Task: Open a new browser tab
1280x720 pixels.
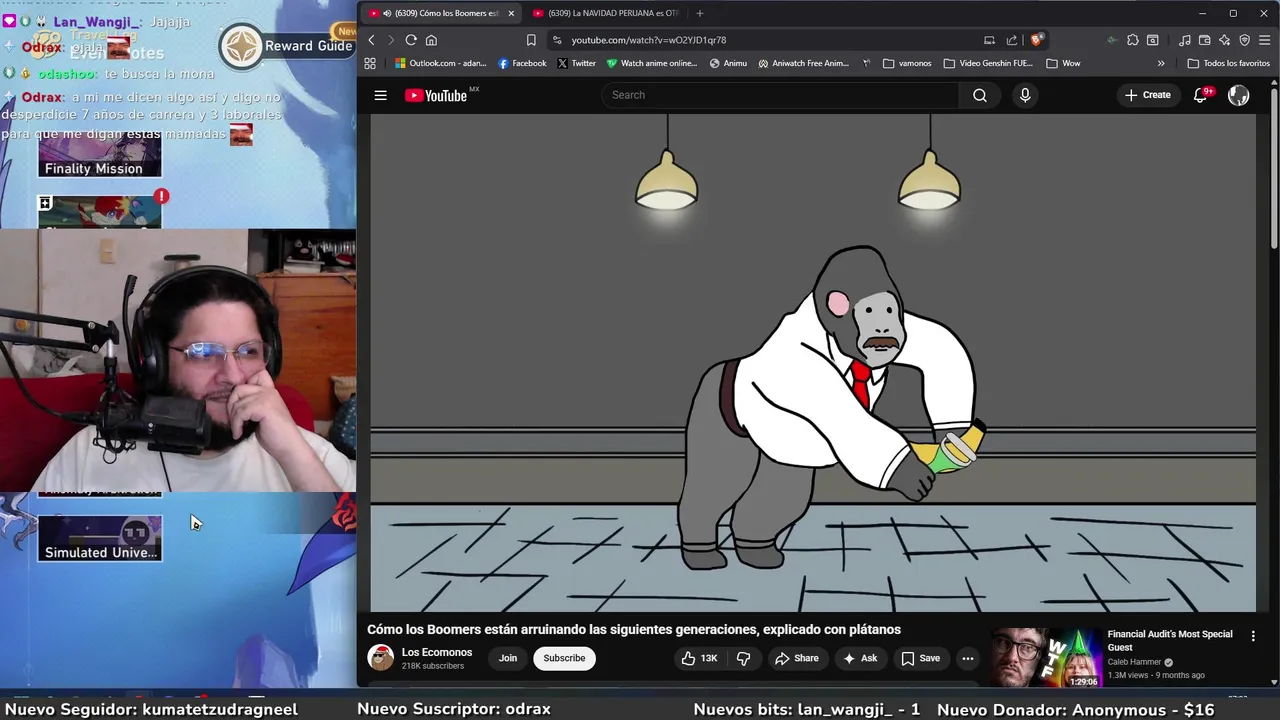Action: pyautogui.click(x=699, y=13)
